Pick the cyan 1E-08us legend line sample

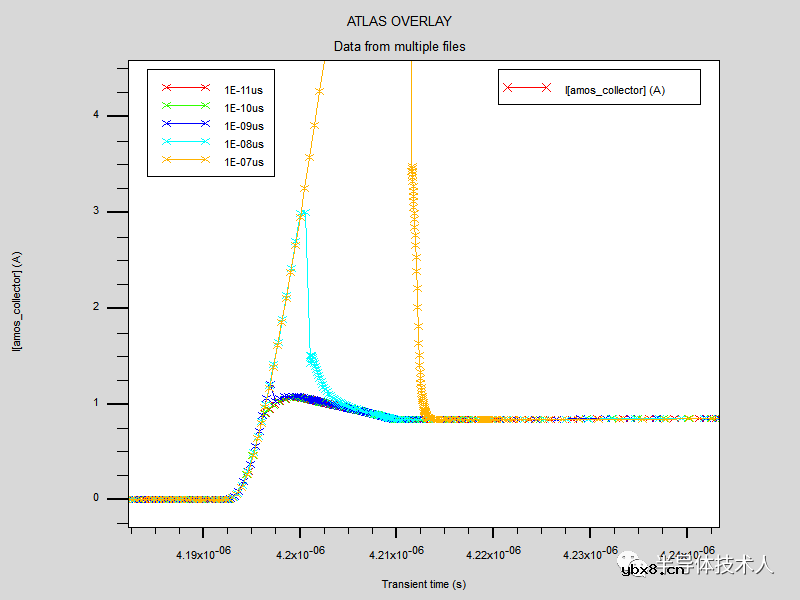(x=185, y=142)
